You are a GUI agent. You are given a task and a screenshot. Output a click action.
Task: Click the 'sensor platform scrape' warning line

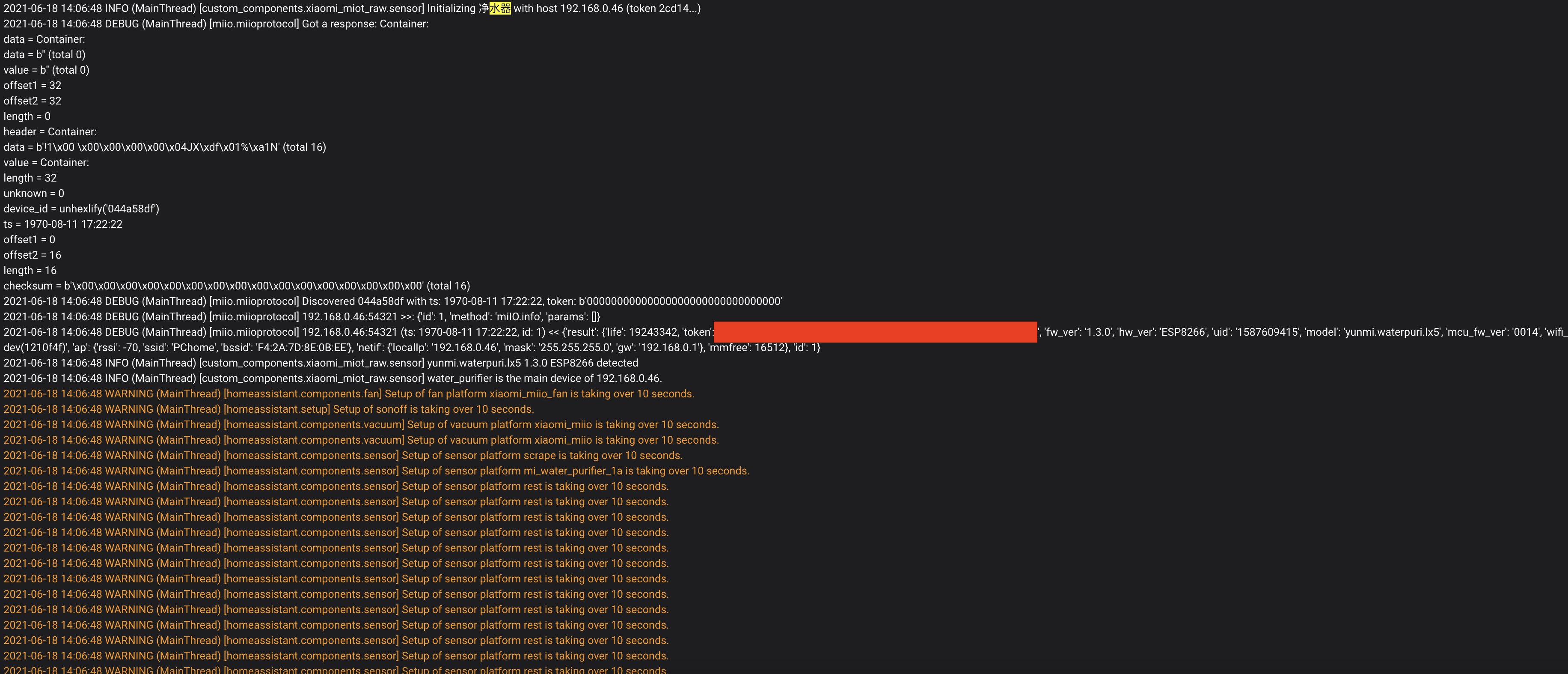[343, 456]
